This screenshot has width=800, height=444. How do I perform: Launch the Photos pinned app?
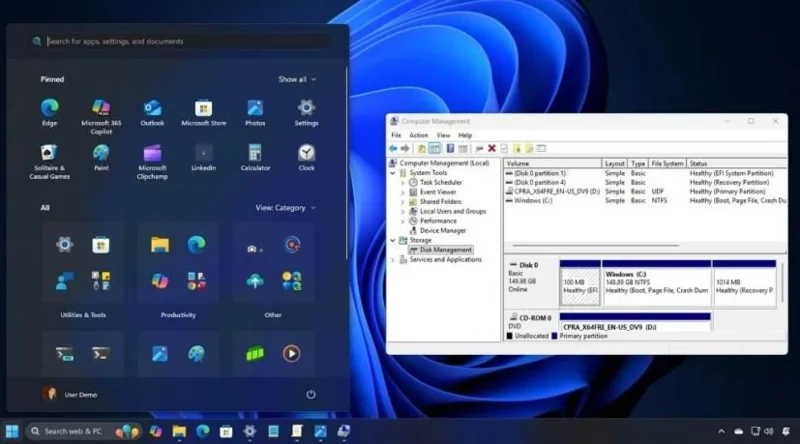point(255,112)
